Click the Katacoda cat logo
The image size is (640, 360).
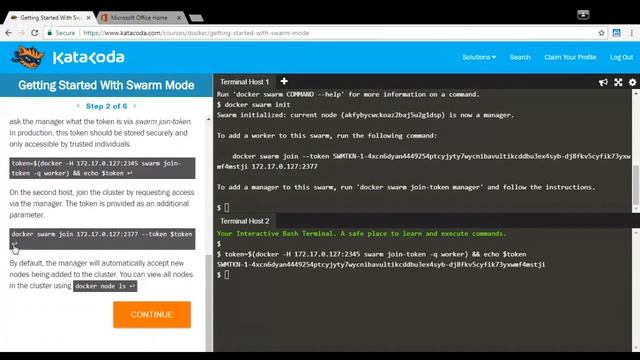click(28, 57)
